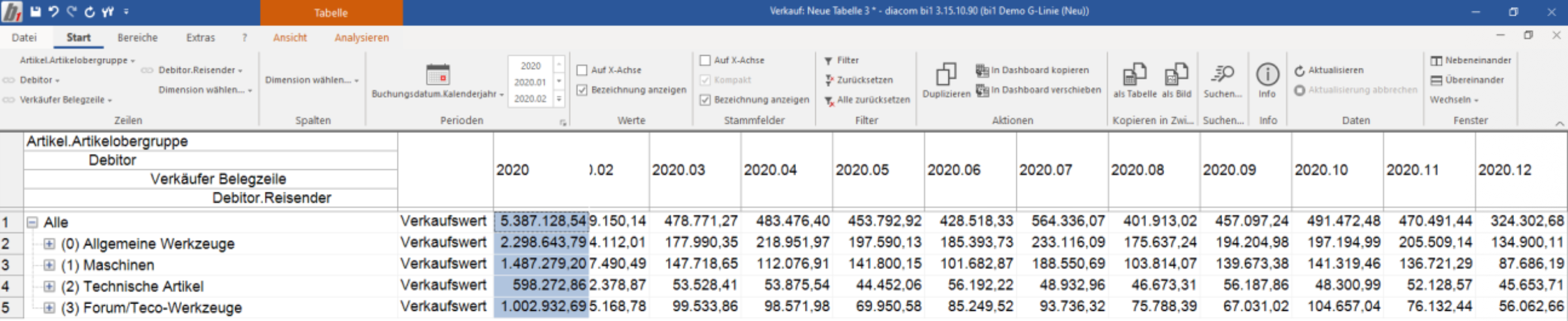Expand the (1) Maschinen row
The width and height of the screenshot is (1568, 321).
point(49,266)
